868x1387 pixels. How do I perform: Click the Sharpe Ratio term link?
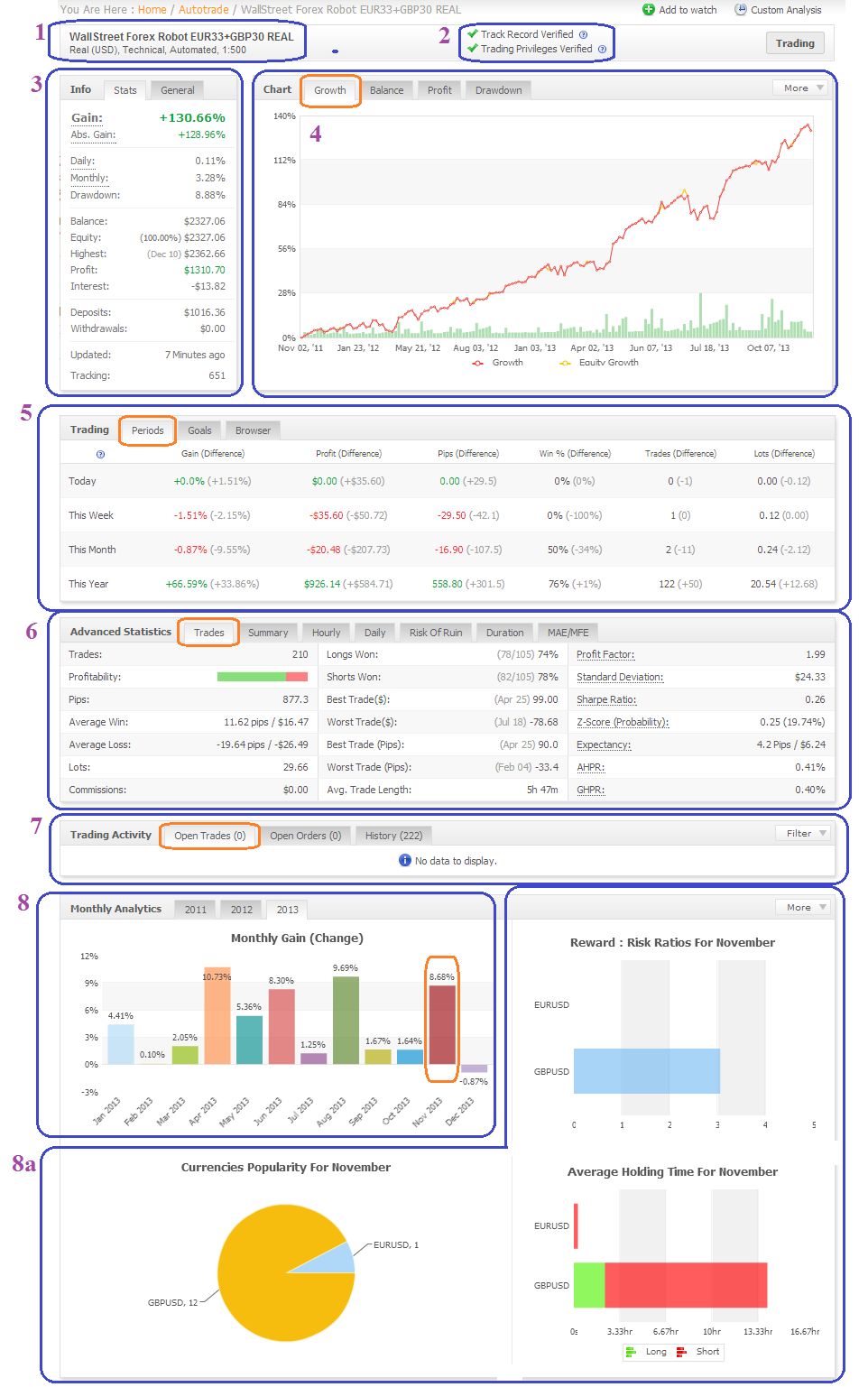tap(606, 699)
